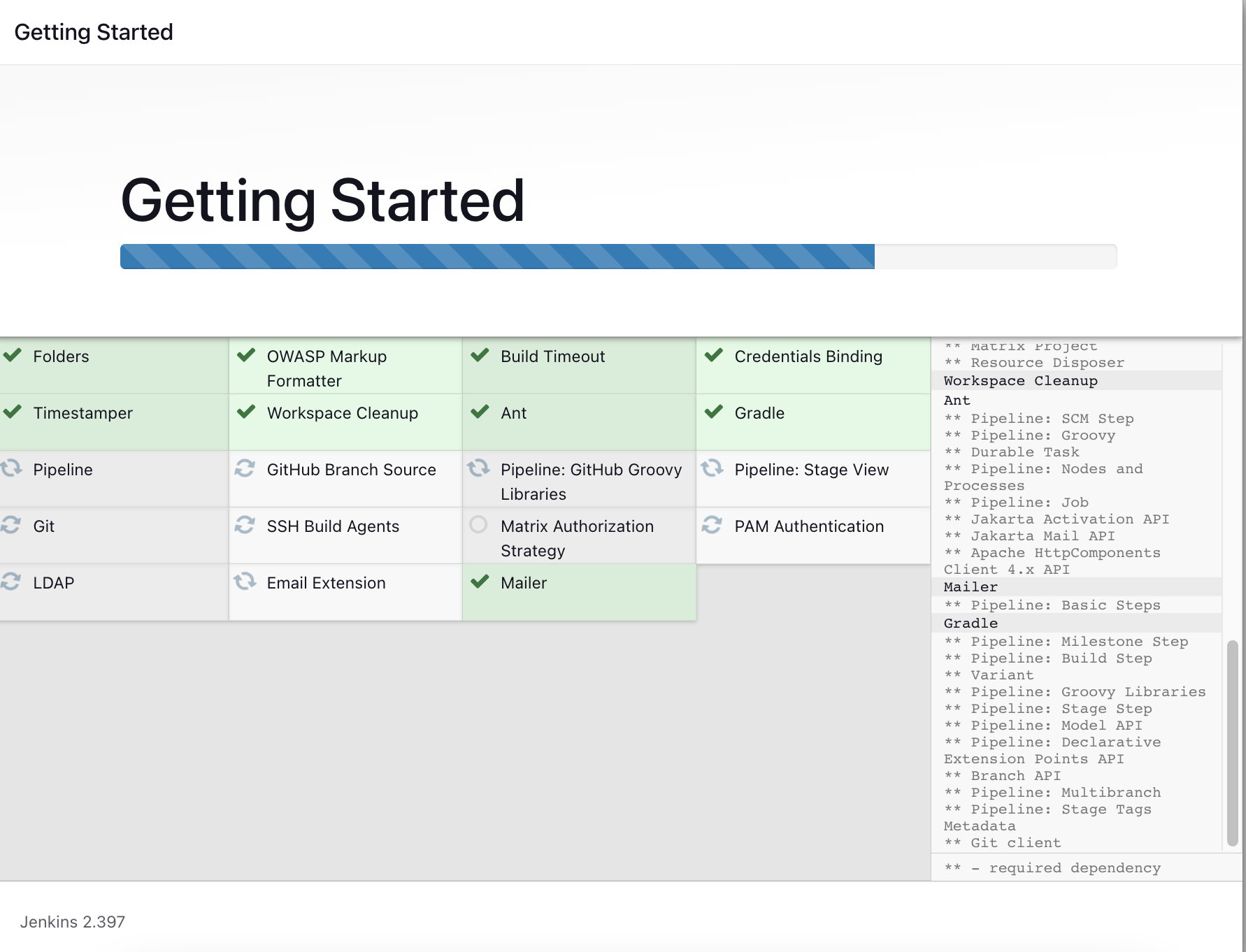The height and width of the screenshot is (952, 1246).
Task: Click the checkmark icon next to Build Timeout
Action: coord(480,355)
